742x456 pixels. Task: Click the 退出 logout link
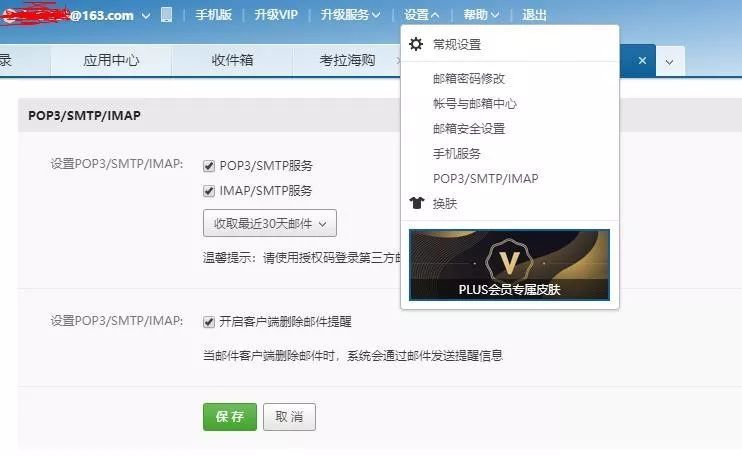point(534,15)
